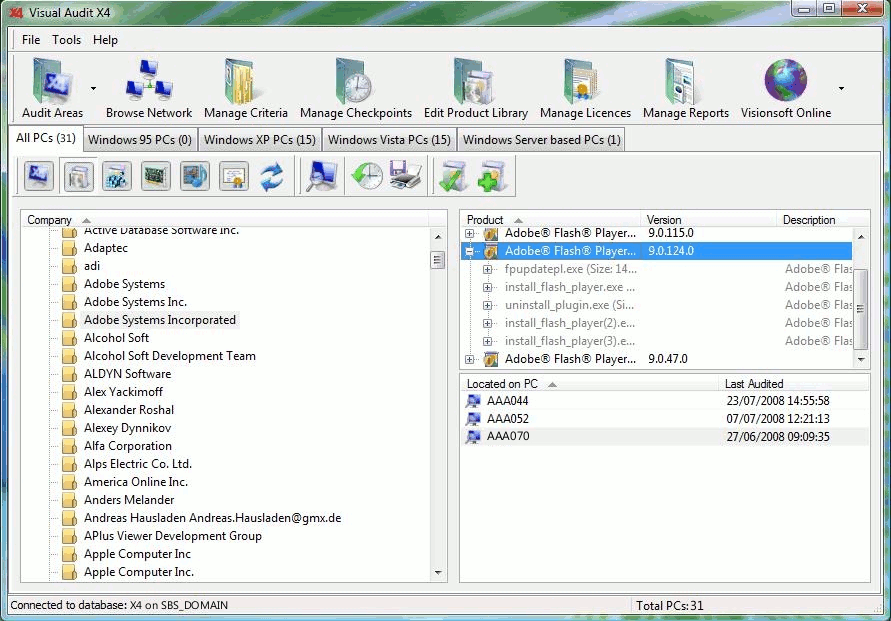891x621 pixels.
Task: Open Manage Criteria
Action: pyautogui.click(x=245, y=89)
